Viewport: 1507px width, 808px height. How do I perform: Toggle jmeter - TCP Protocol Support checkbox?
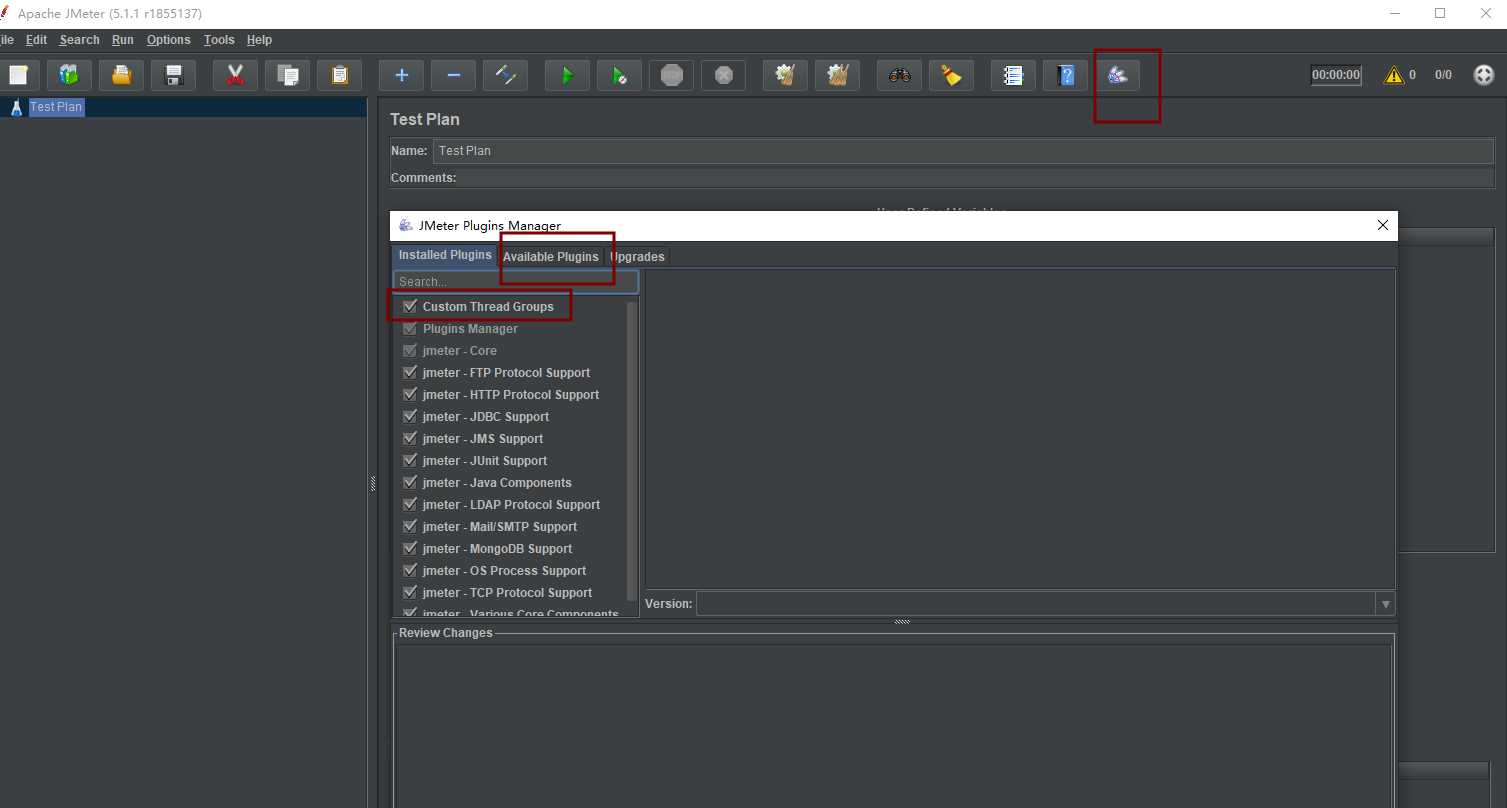click(x=410, y=592)
